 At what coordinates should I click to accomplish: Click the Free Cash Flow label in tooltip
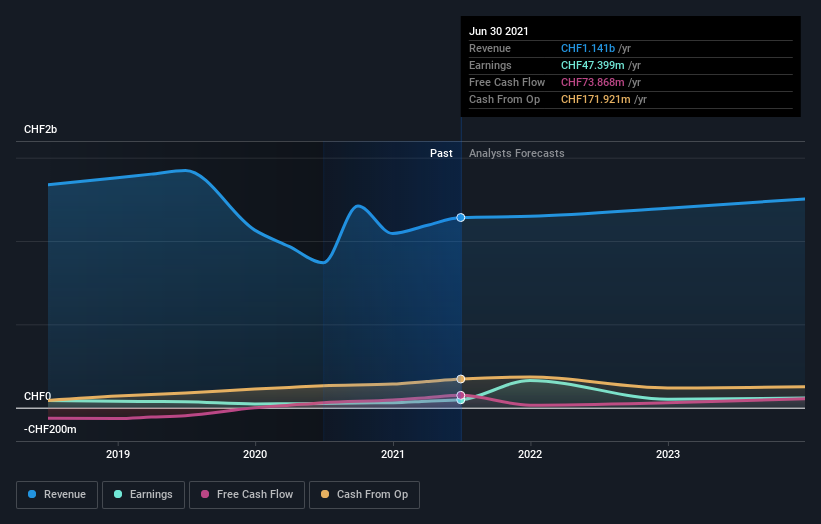pyautogui.click(x=507, y=82)
